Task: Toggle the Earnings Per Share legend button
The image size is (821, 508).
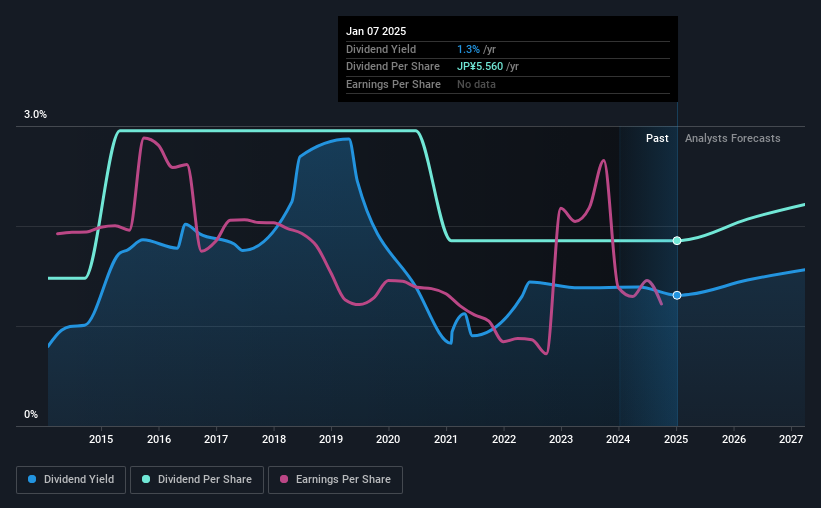Action: 335,480
